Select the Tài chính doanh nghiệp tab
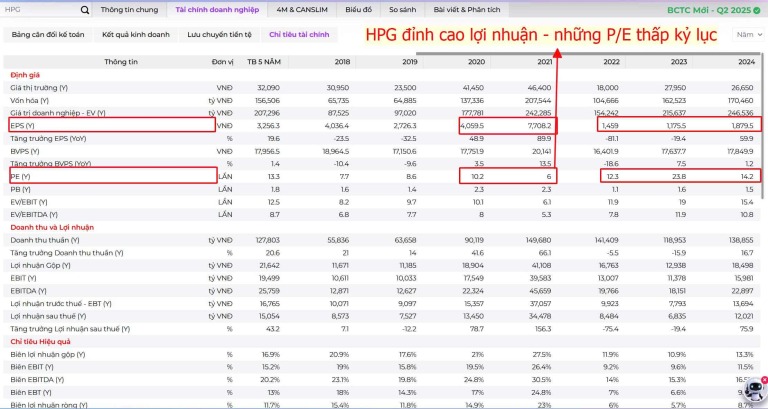This screenshot has width=768, height=409. tap(217, 10)
